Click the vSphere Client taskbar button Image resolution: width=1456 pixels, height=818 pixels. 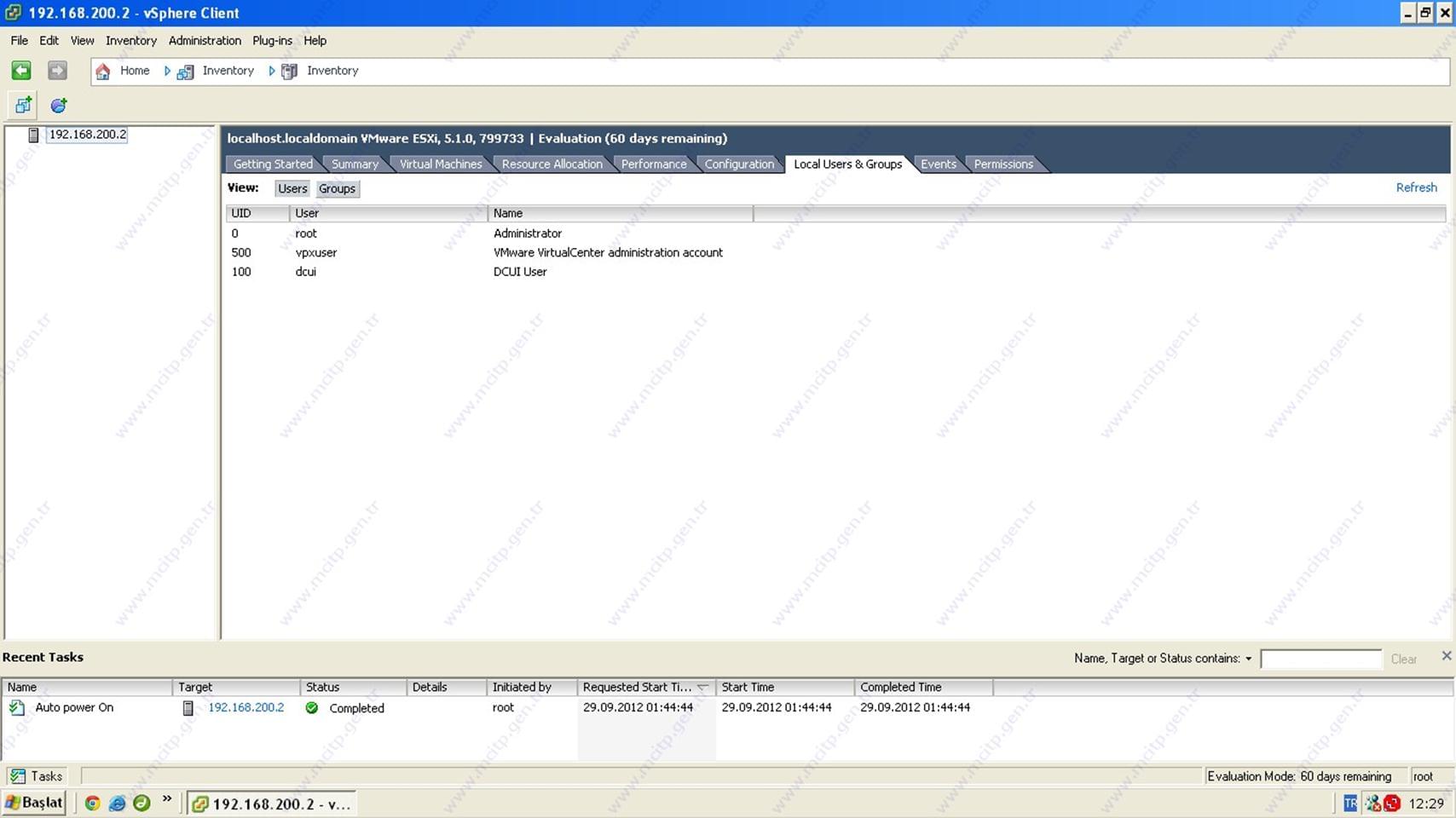pos(272,804)
